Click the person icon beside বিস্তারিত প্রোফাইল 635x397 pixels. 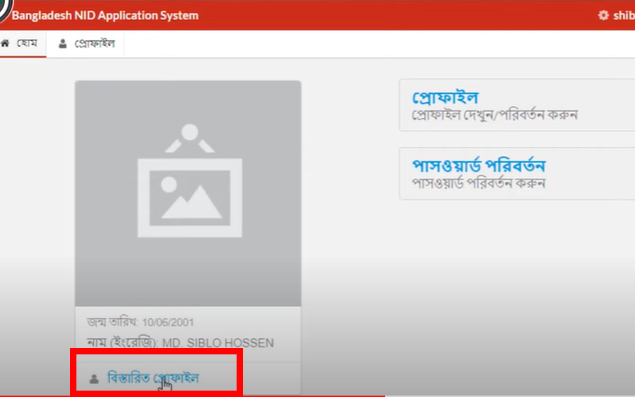[94, 379]
